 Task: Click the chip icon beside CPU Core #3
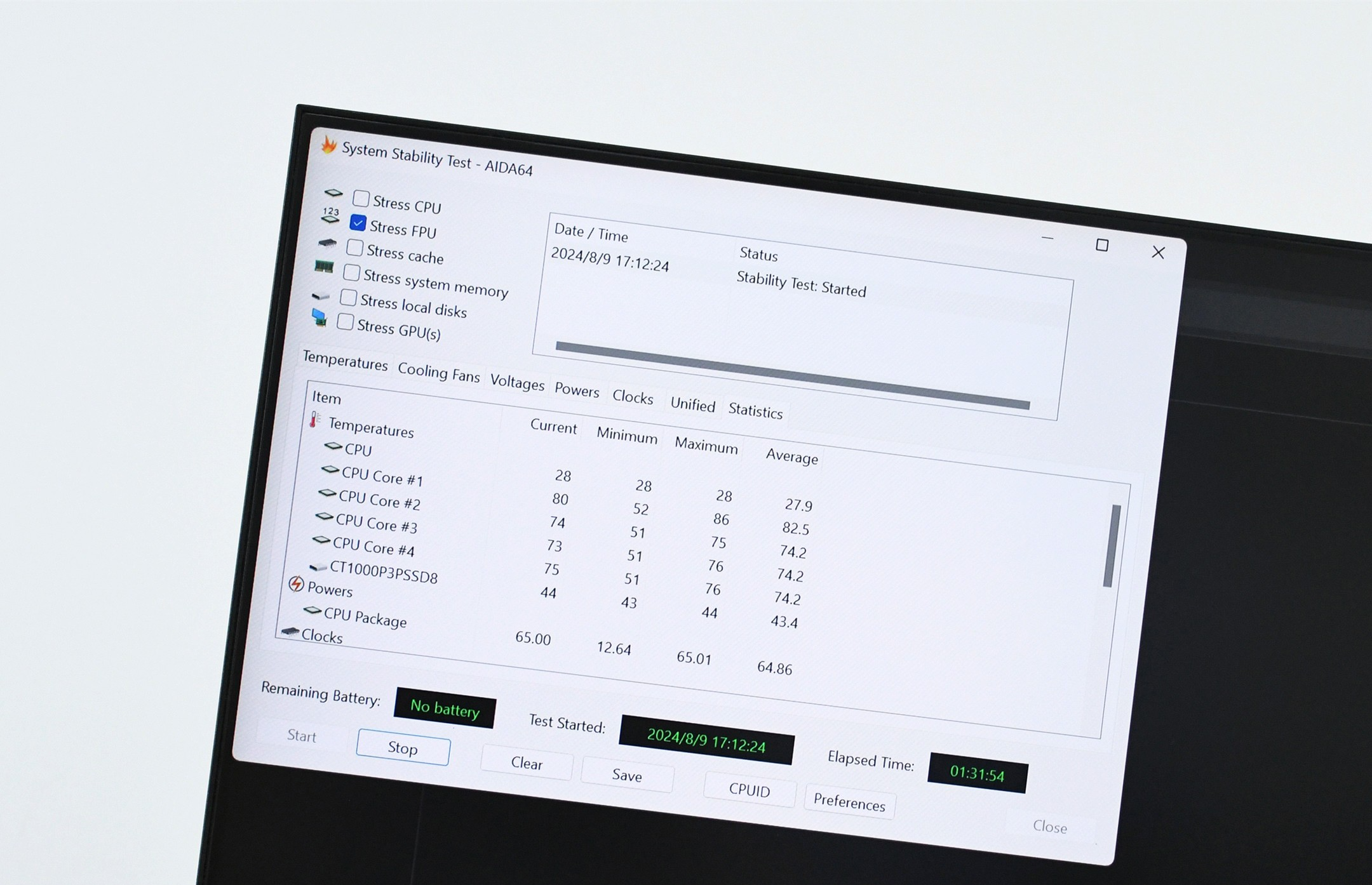(325, 517)
